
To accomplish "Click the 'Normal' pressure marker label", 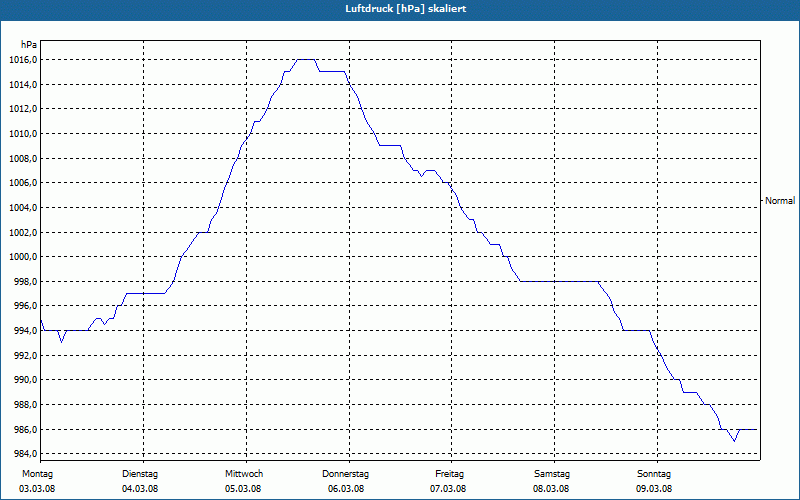I will 780,201.
